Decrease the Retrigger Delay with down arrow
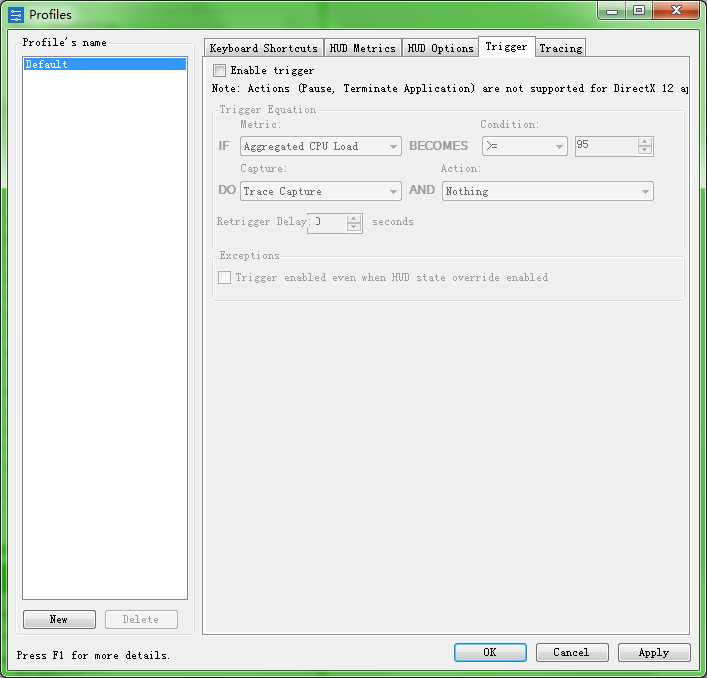This screenshot has height=678, width=707. click(x=354, y=228)
